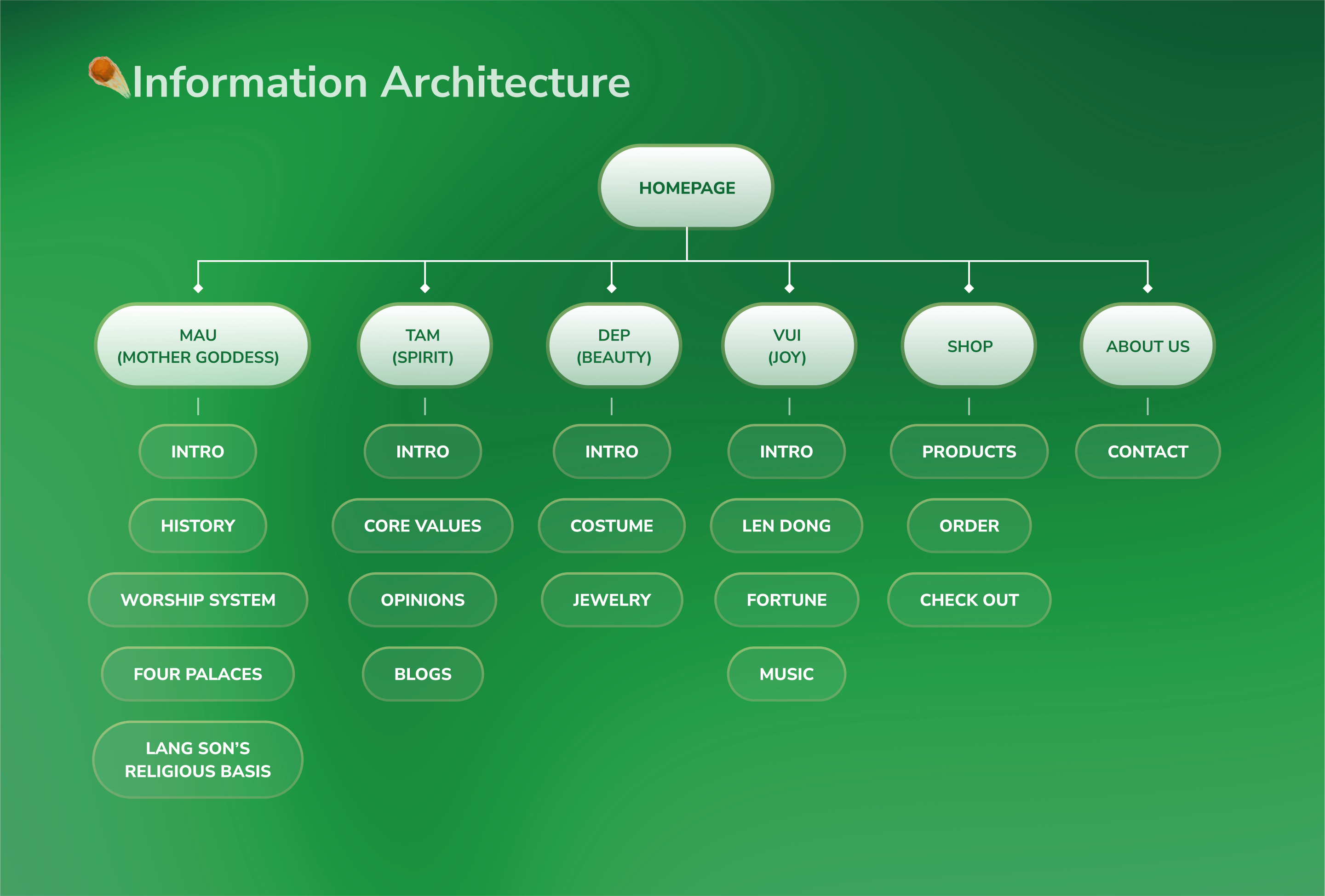Select the TAM (Spirit) section node
The height and width of the screenshot is (896, 1325).
(x=424, y=346)
